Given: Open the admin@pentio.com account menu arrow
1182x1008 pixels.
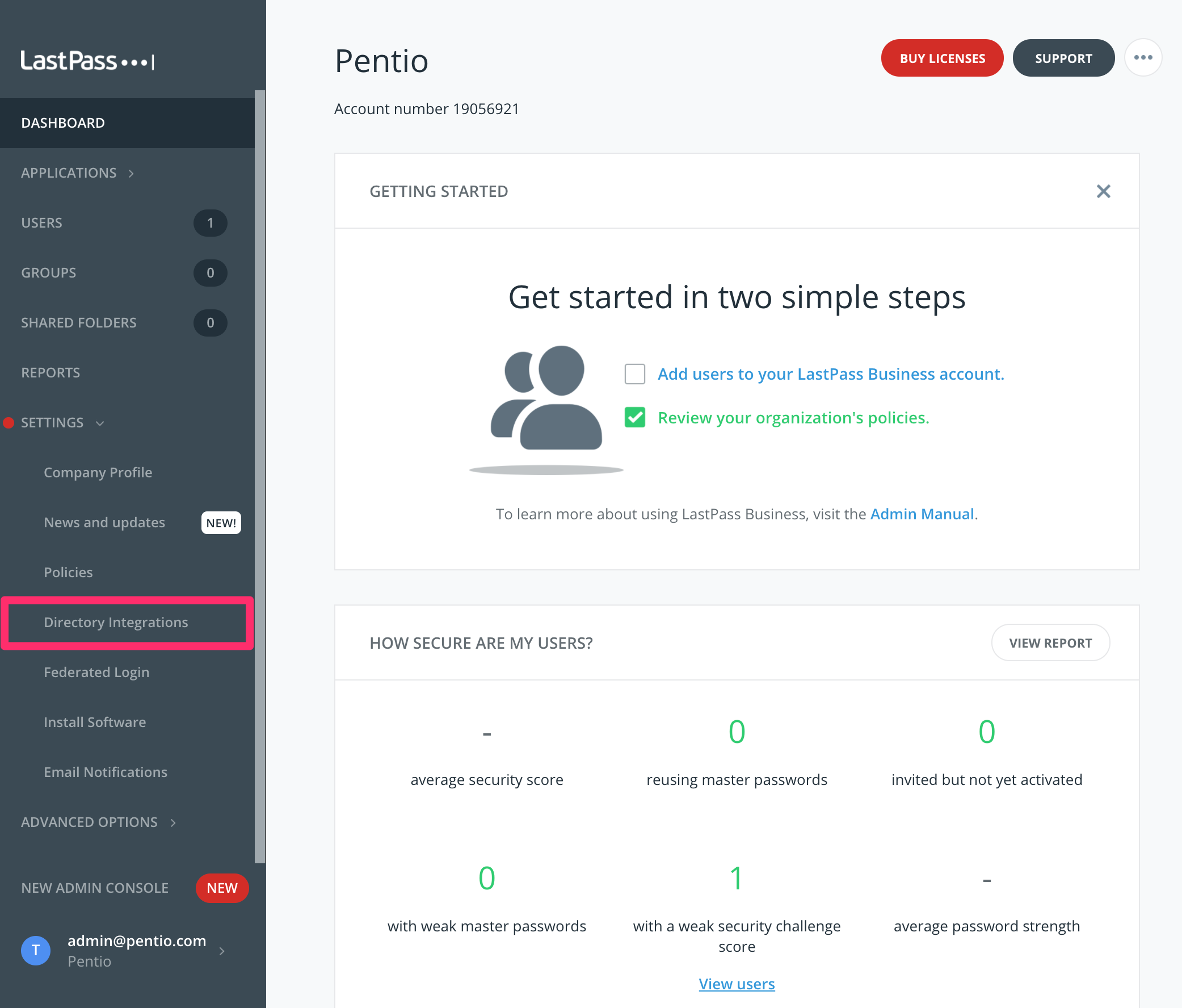Looking at the screenshot, I should tap(222, 950).
